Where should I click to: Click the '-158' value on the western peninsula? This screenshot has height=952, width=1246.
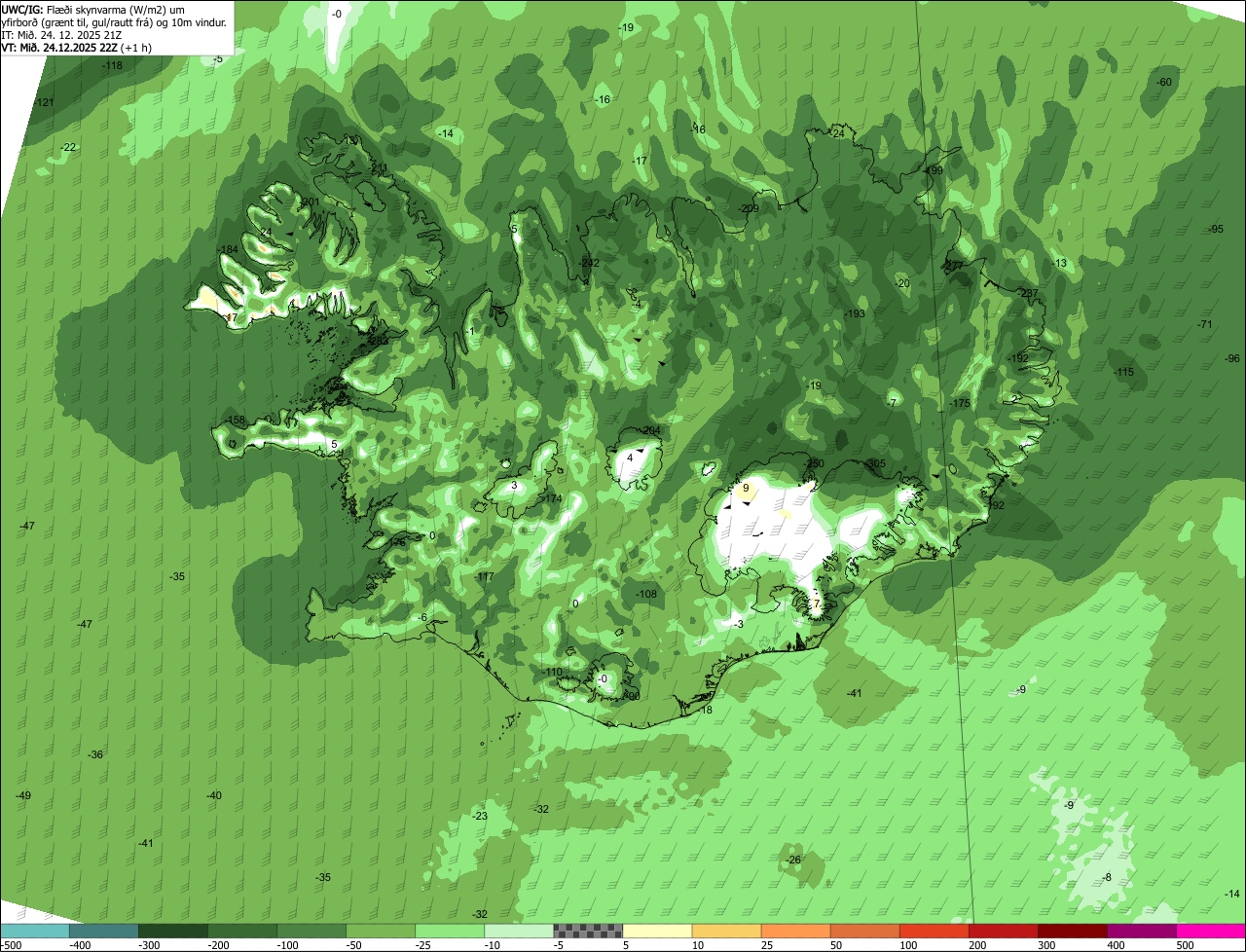pyautogui.click(x=236, y=421)
